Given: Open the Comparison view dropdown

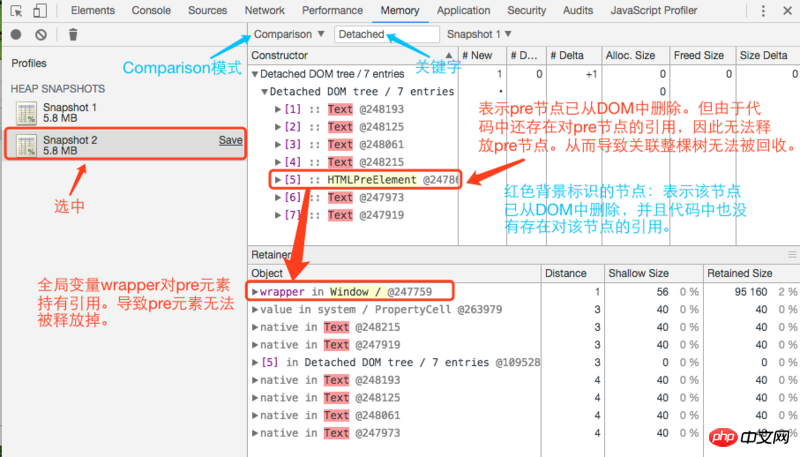Looking at the screenshot, I should 289,34.
